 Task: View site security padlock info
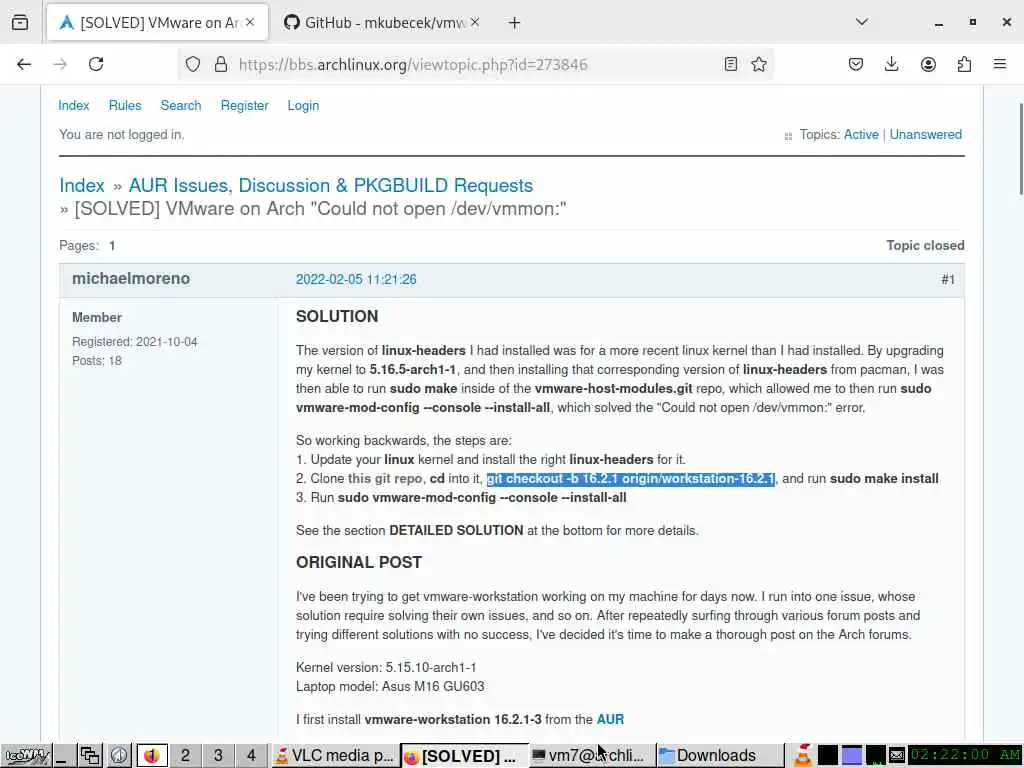click(x=221, y=64)
